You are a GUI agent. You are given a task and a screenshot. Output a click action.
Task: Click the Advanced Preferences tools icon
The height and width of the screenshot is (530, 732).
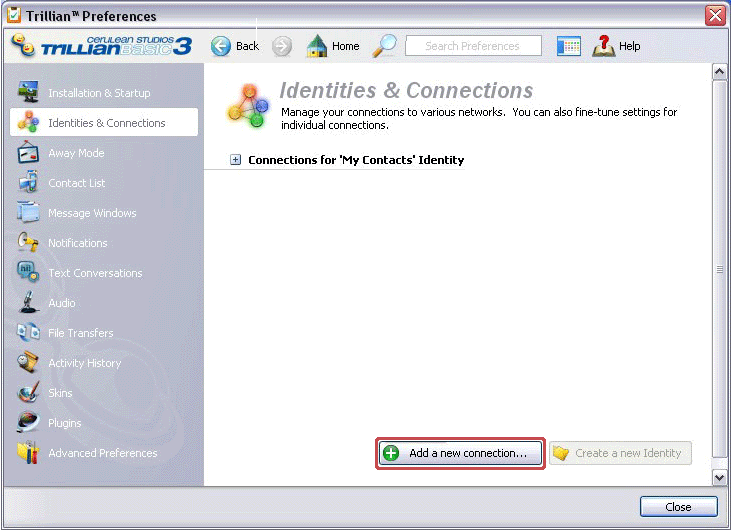pos(28,452)
